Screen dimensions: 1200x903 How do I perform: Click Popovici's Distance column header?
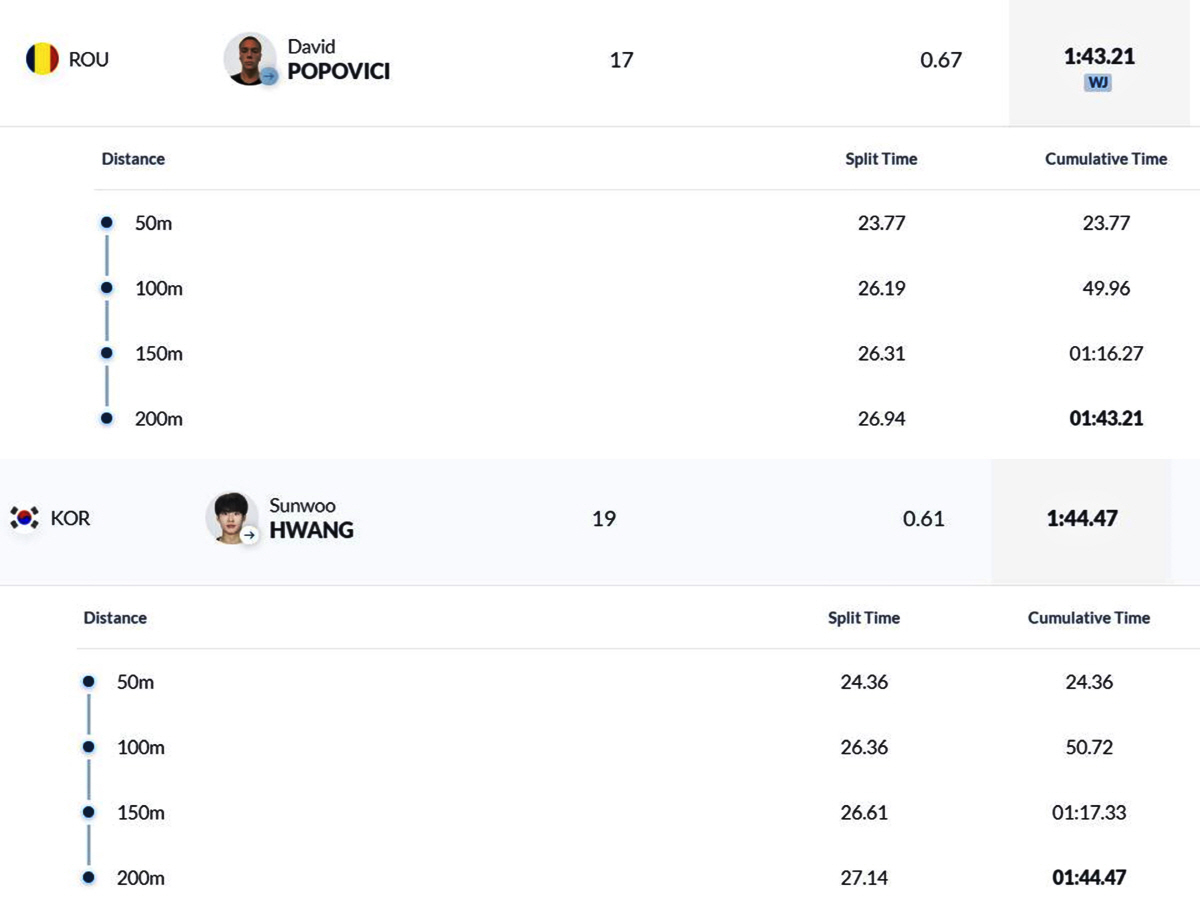coord(133,158)
